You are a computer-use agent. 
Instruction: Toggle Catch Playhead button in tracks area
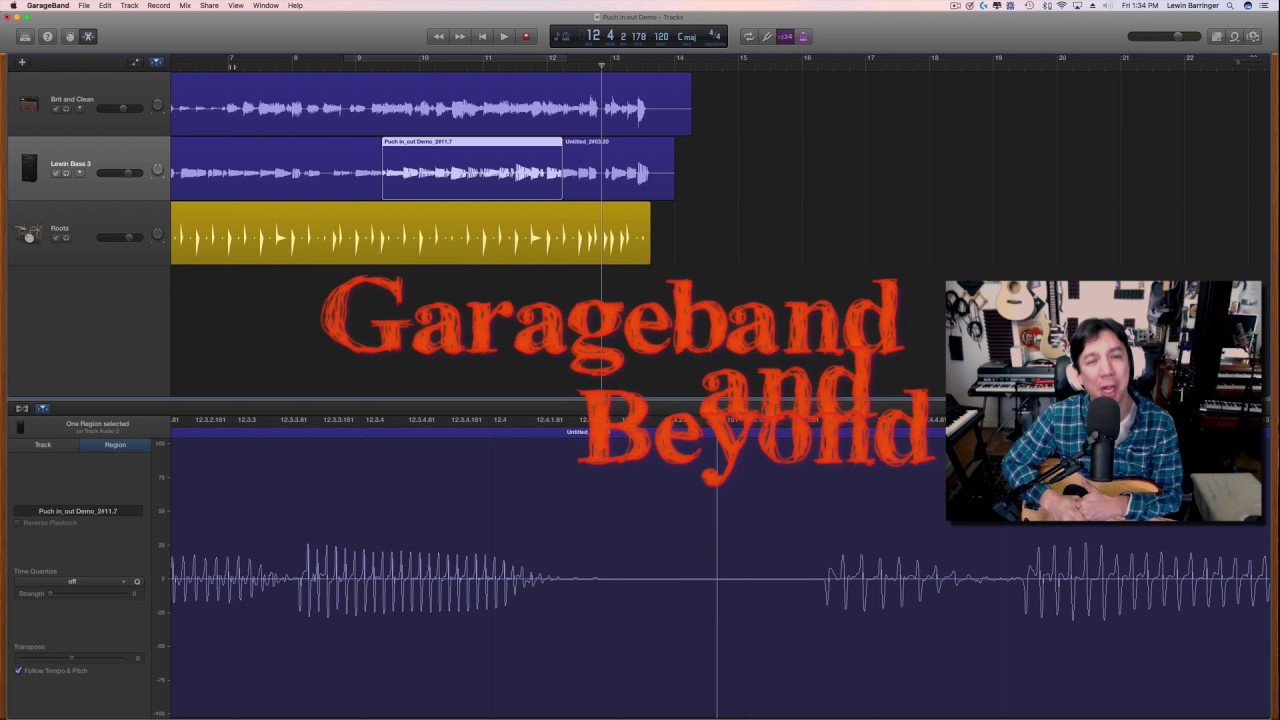point(156,62)
